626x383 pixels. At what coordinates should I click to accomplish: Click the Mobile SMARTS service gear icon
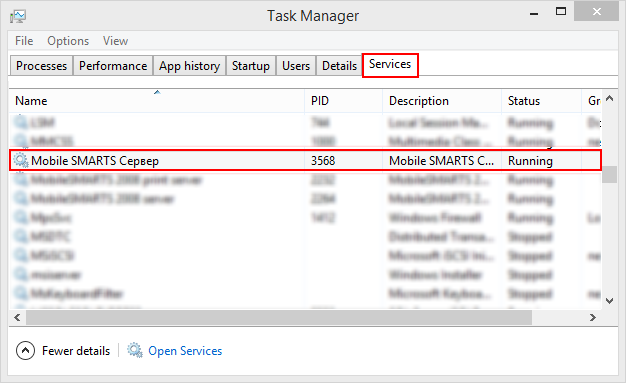(21, 160)
